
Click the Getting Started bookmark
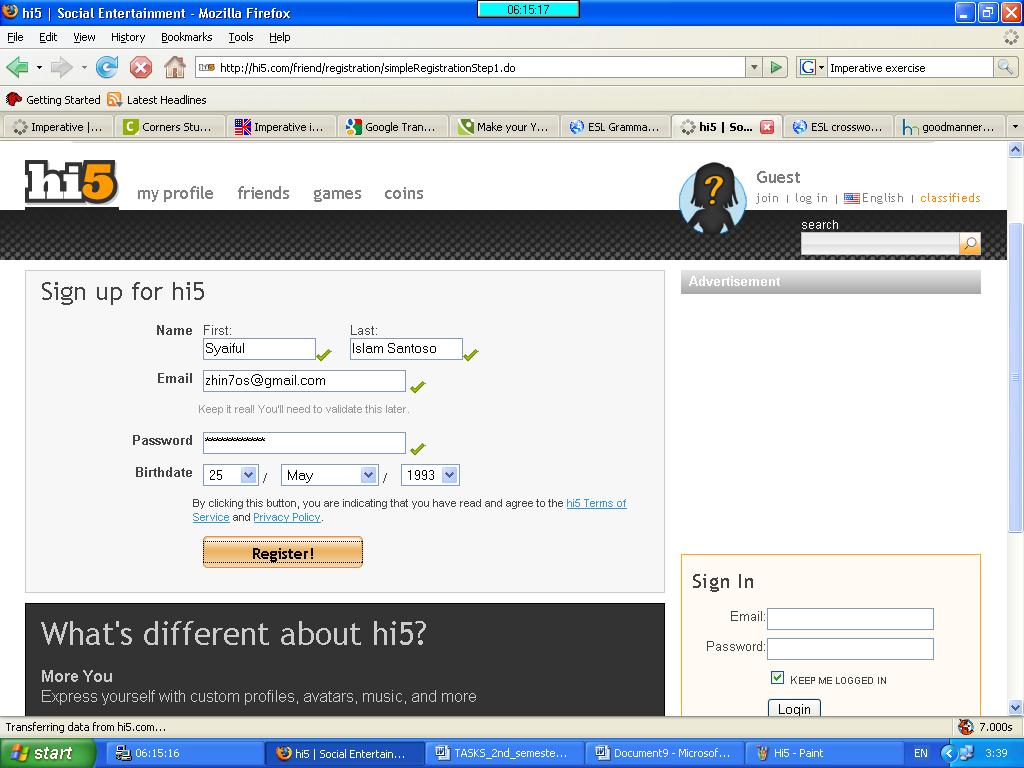[x=54, y=100]
